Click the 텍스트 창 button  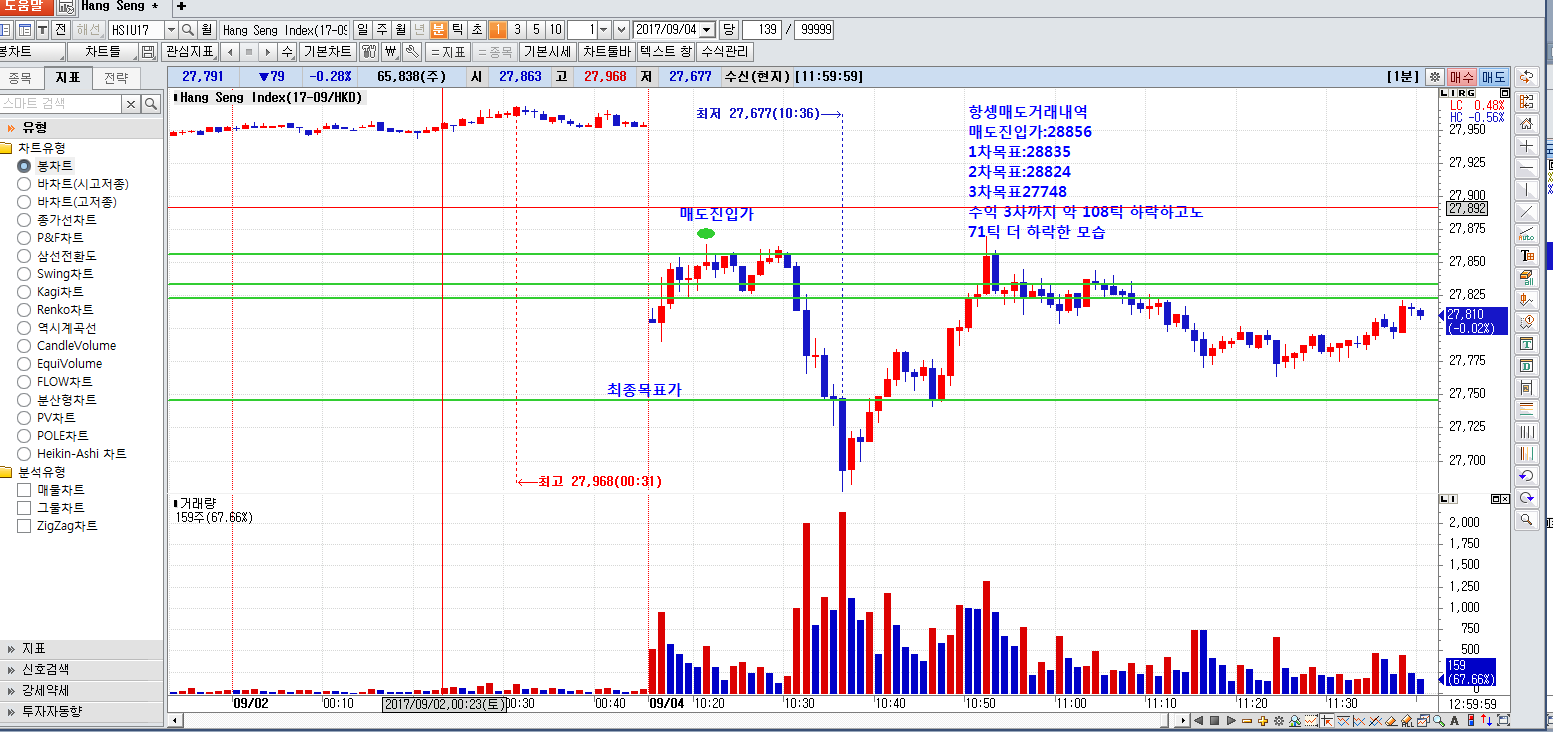coord(665,51)
